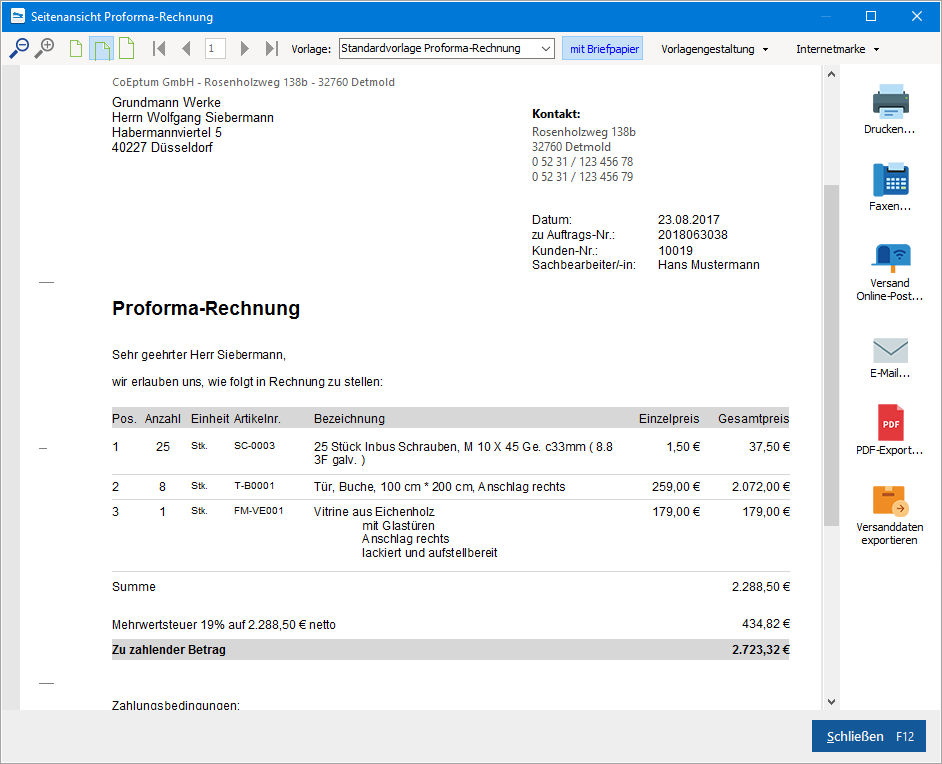The image size is (942, 764).
Task: Click the scrollbar down arrow
Action: [x=831, y=702]
